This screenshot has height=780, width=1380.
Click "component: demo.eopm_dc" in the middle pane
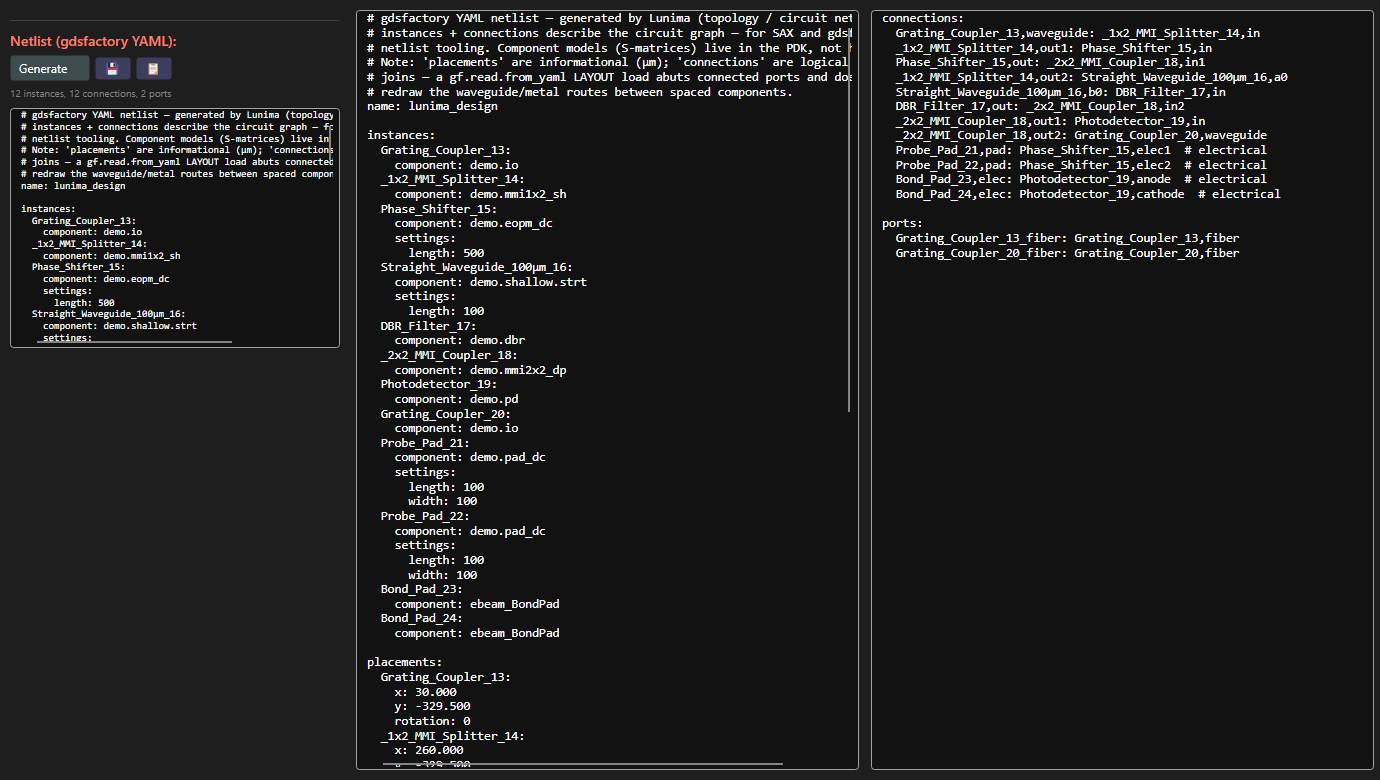click(x=473, y=223)
